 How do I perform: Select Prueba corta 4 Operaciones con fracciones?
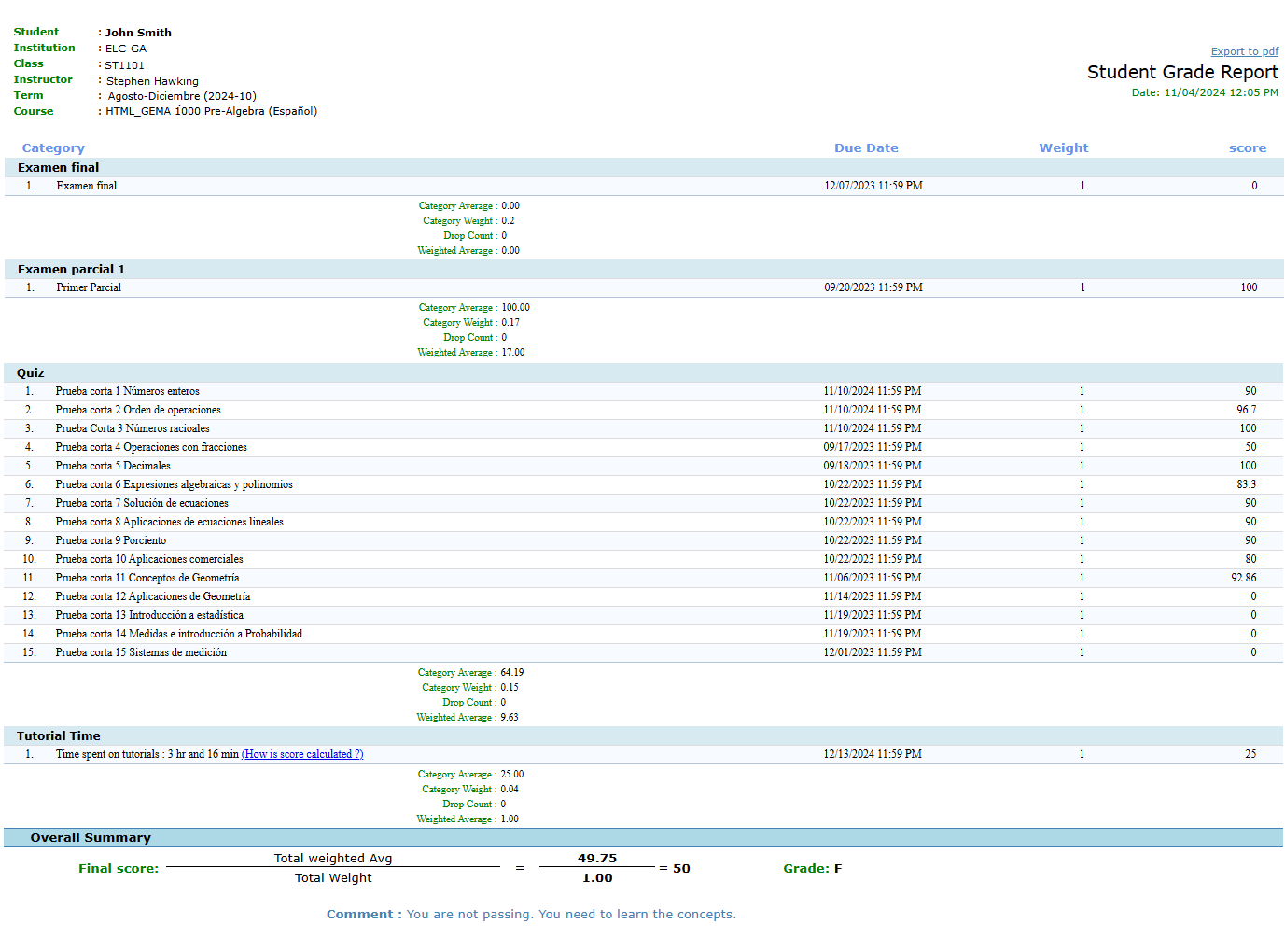coord(151,447)
